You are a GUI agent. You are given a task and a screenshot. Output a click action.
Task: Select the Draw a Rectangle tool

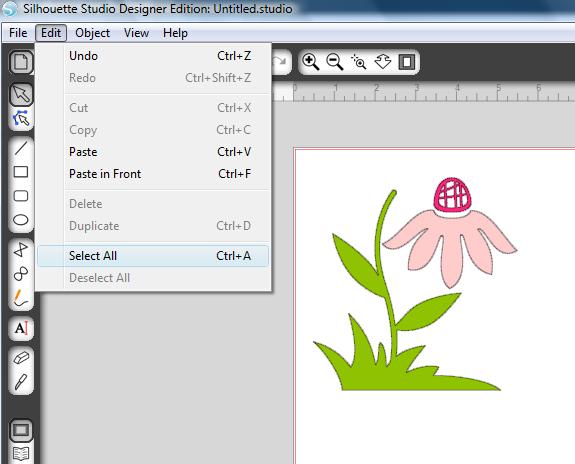click(x=21, y=172)
